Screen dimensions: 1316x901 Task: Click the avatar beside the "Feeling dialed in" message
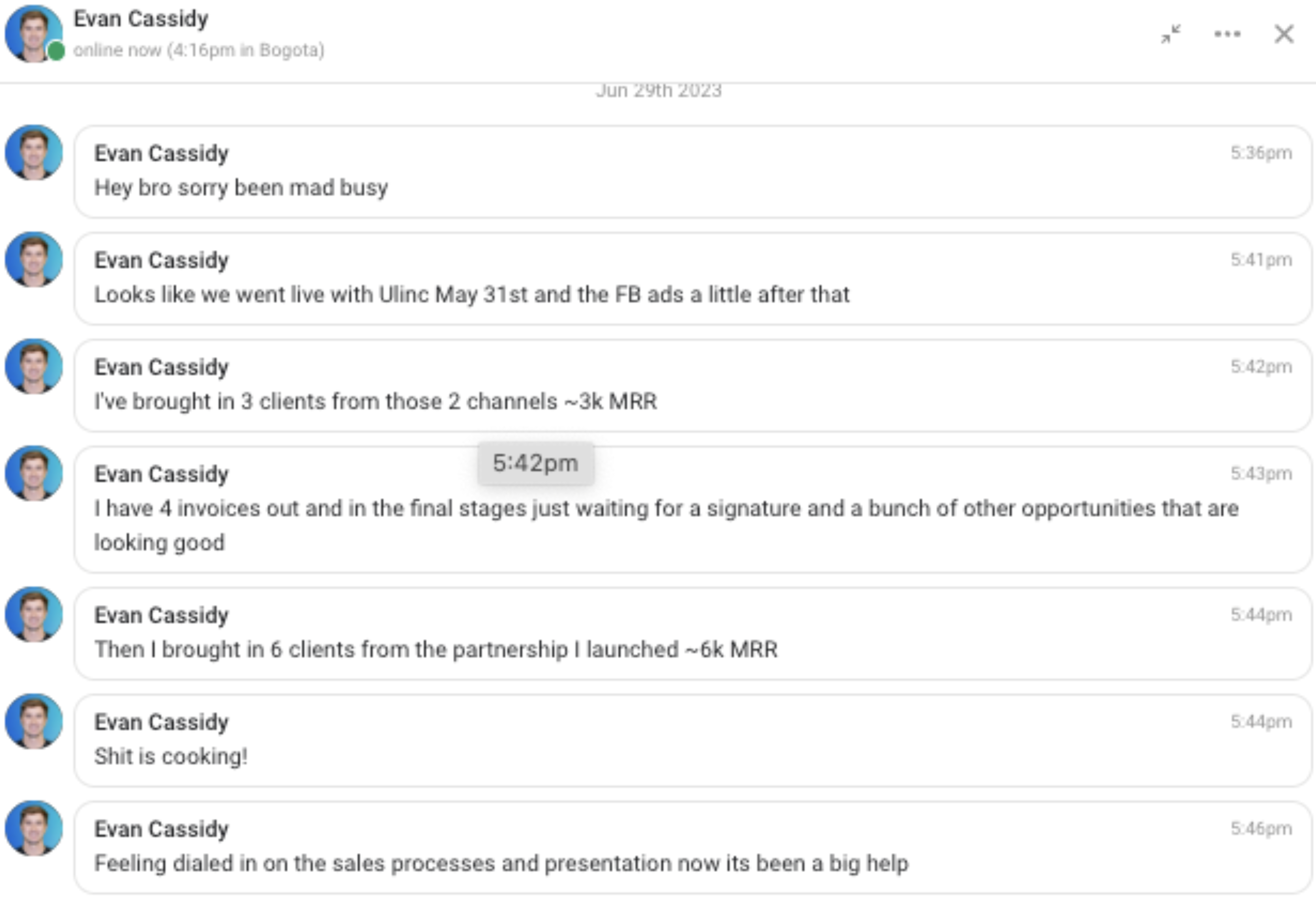coord(34,828)
